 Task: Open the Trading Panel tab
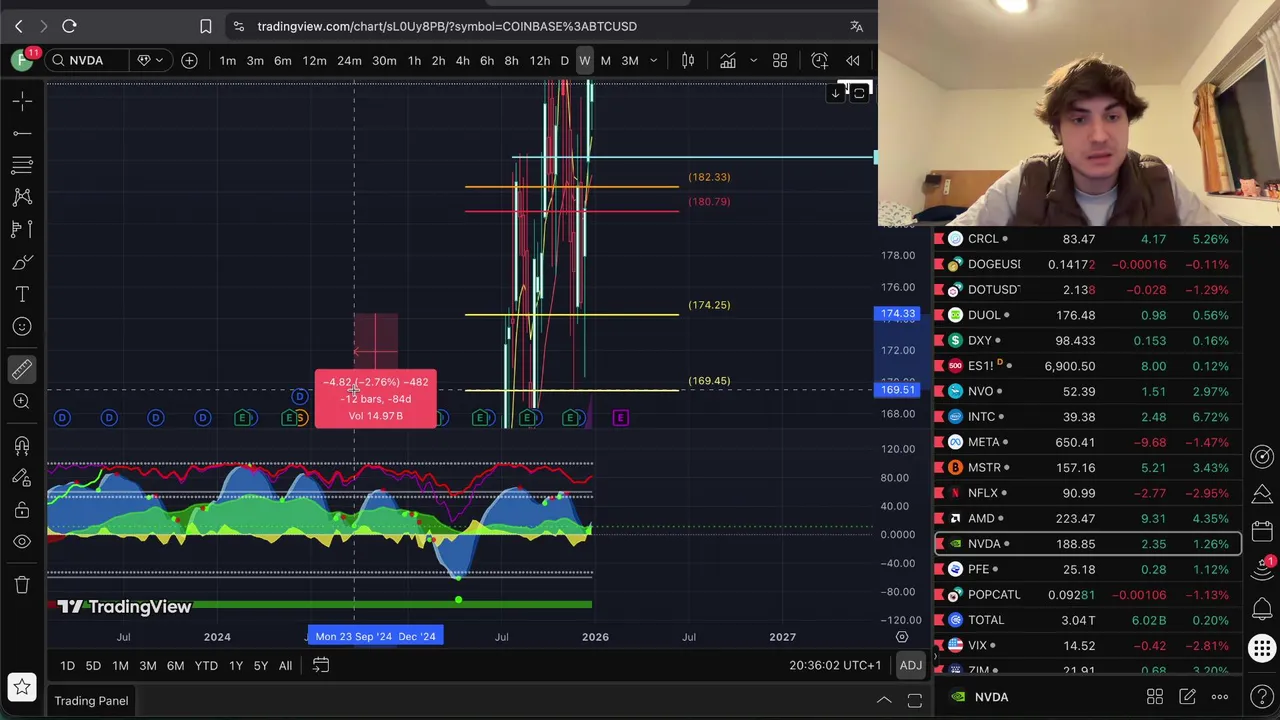point(91,701)
